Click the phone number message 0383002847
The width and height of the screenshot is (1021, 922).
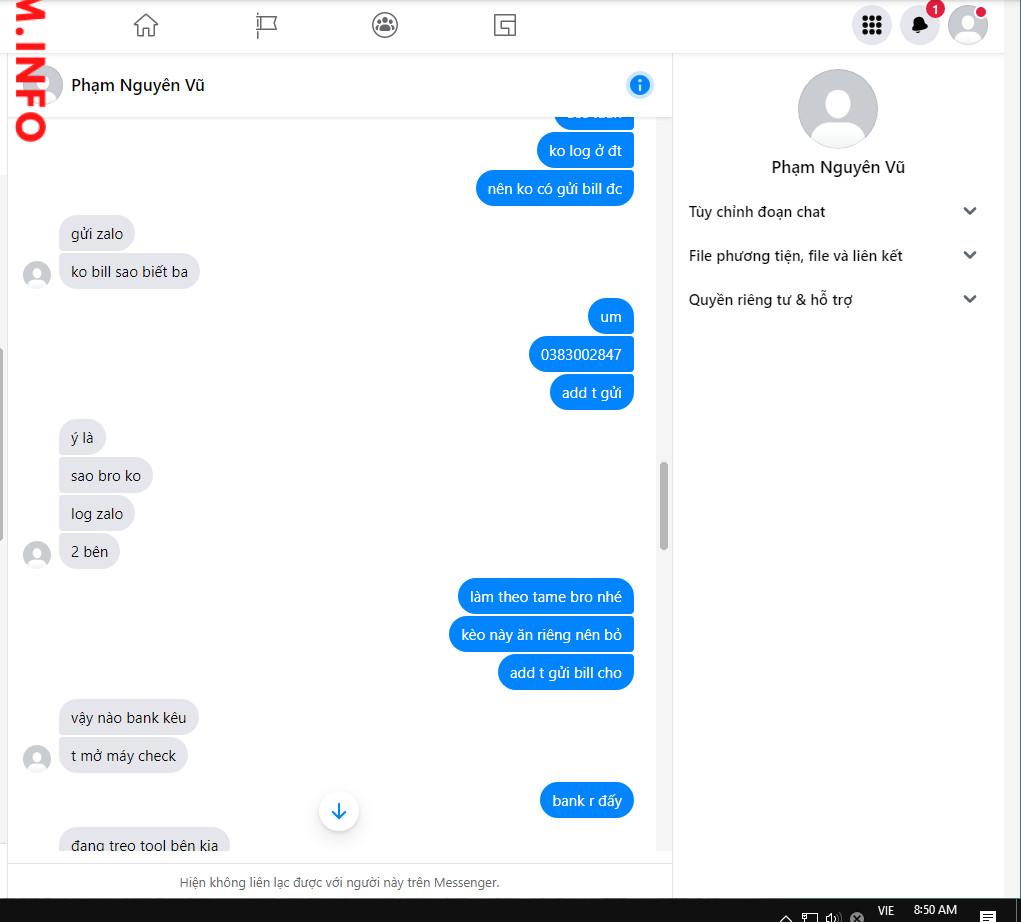coord(581,355)
